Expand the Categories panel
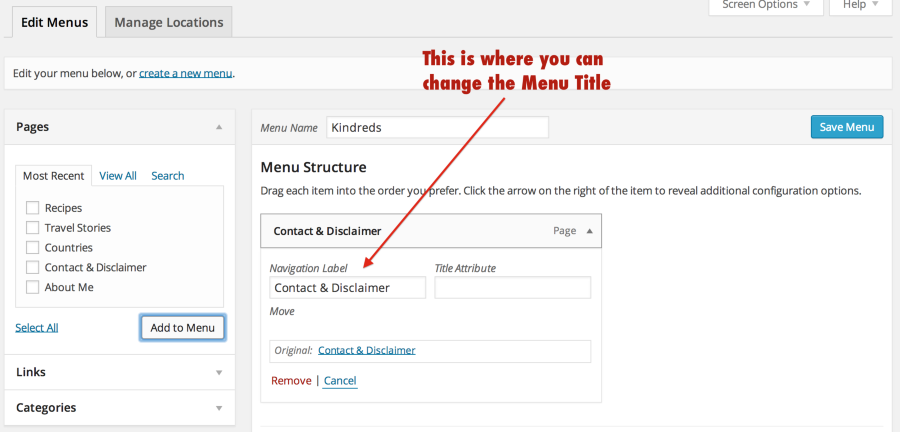 click(x=219, y=408)
